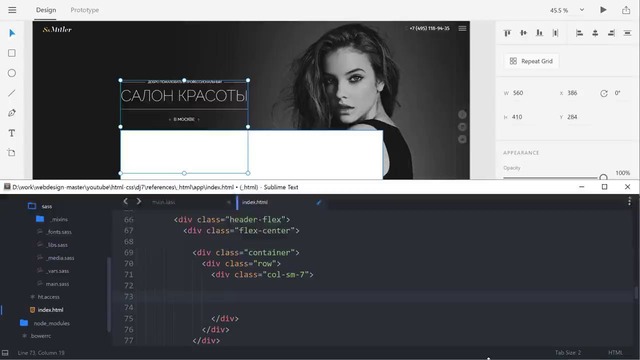
Task: Select the Artboard tool
Action: [x=11, y=153]
